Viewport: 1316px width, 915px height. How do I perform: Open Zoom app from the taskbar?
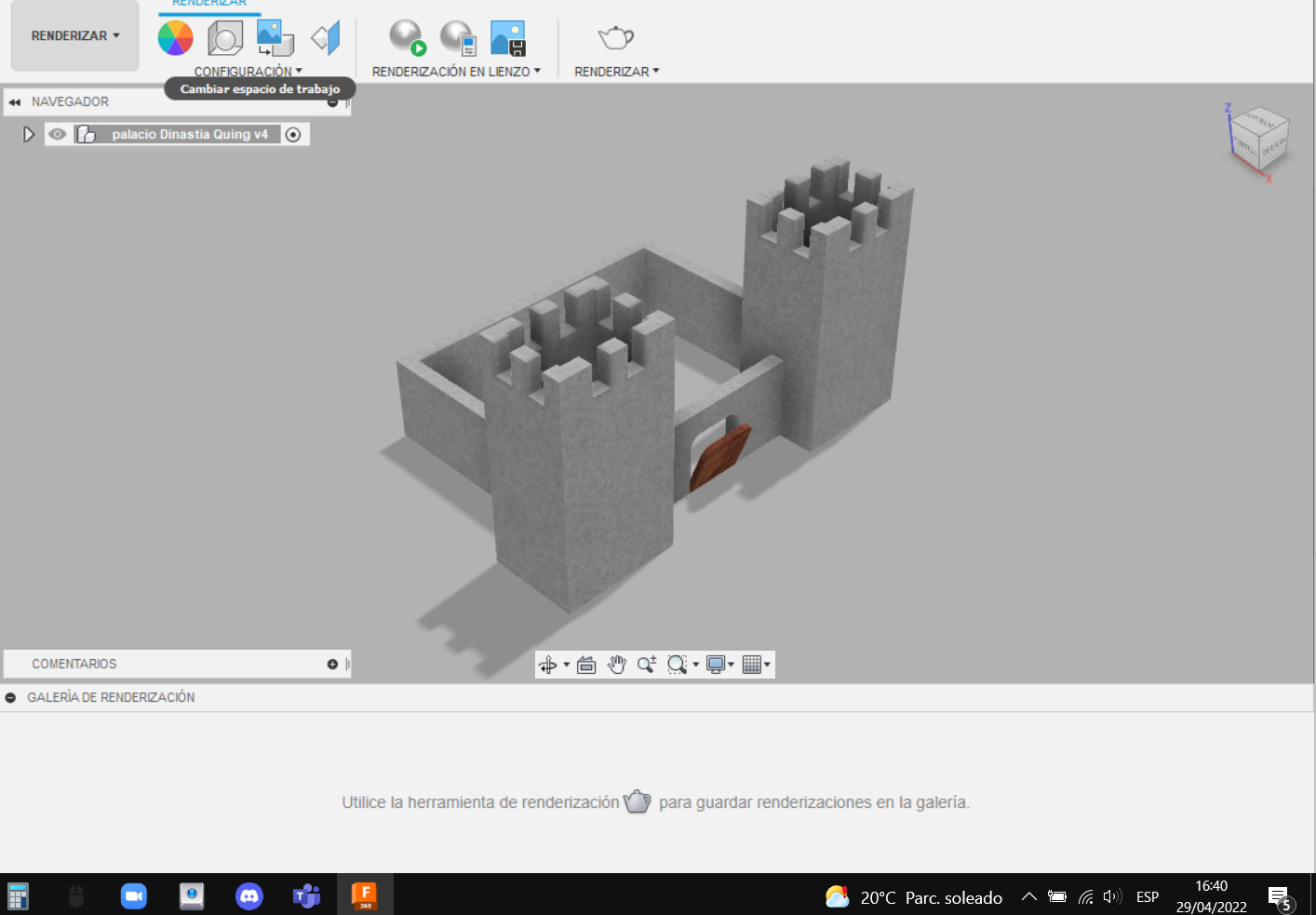pos(134,896)
